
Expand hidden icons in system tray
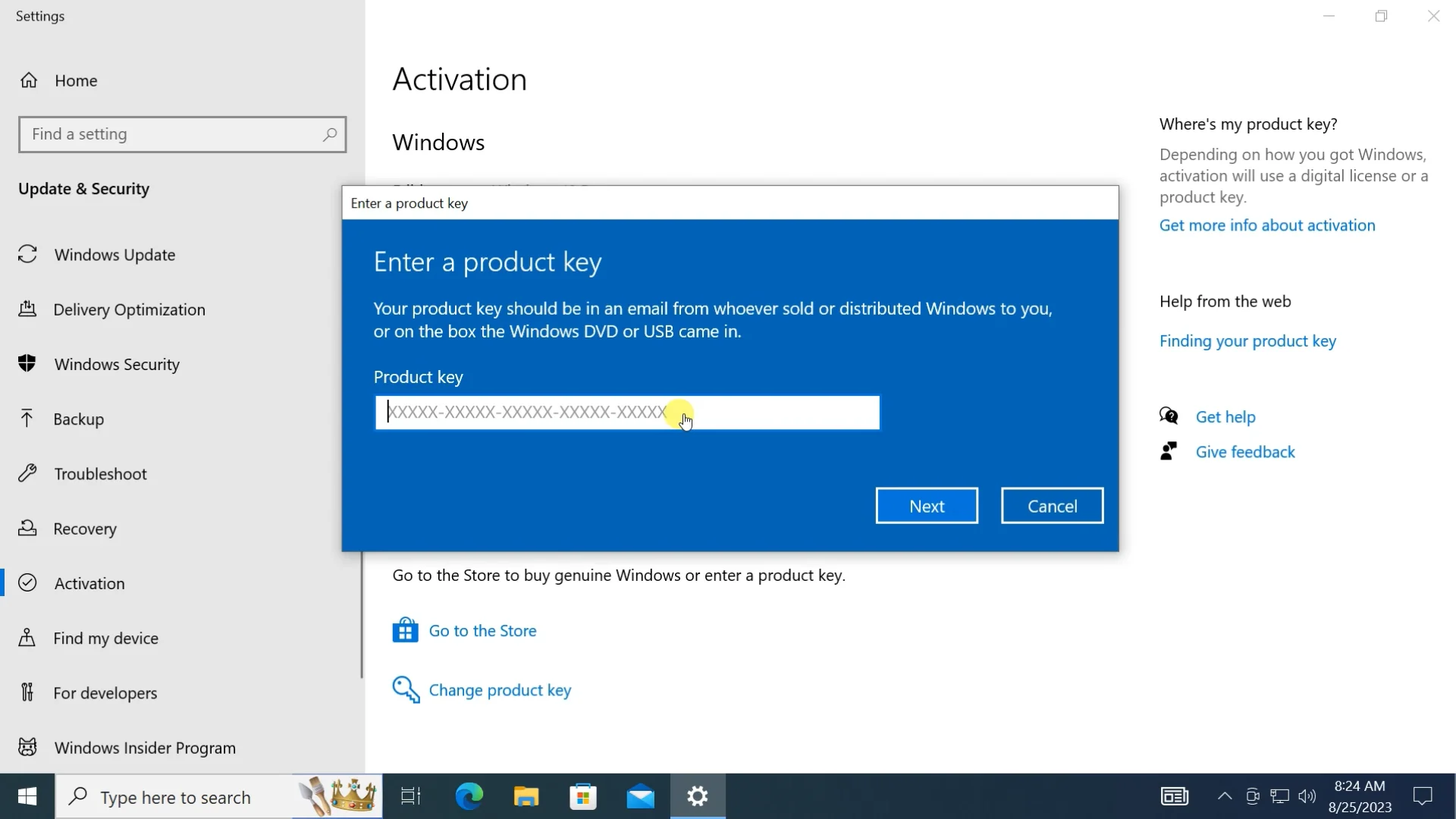1223,796
